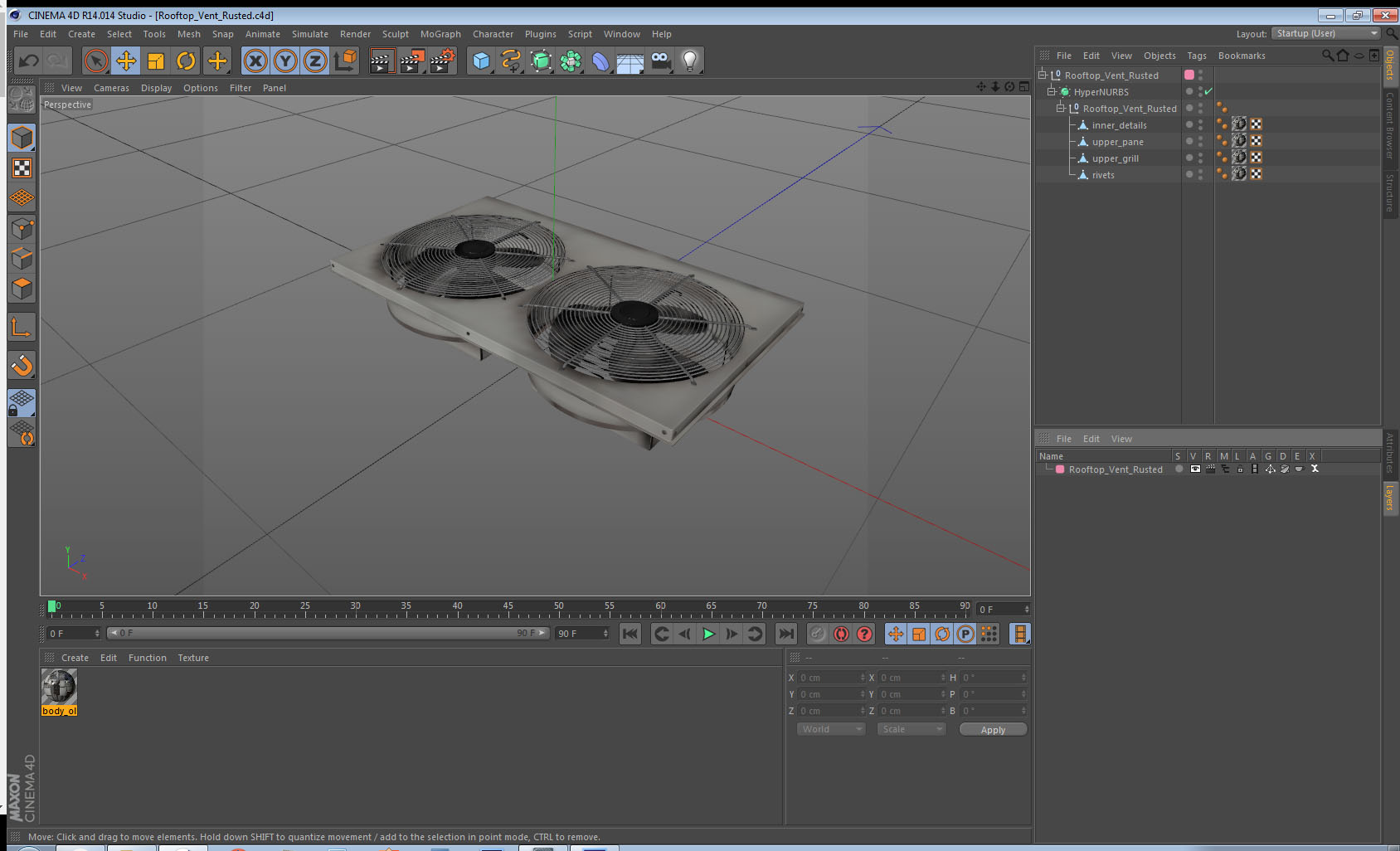Viewport: 1400px width, 851px height.
Task: Open Render Settings icon
Action: point(443,61)
